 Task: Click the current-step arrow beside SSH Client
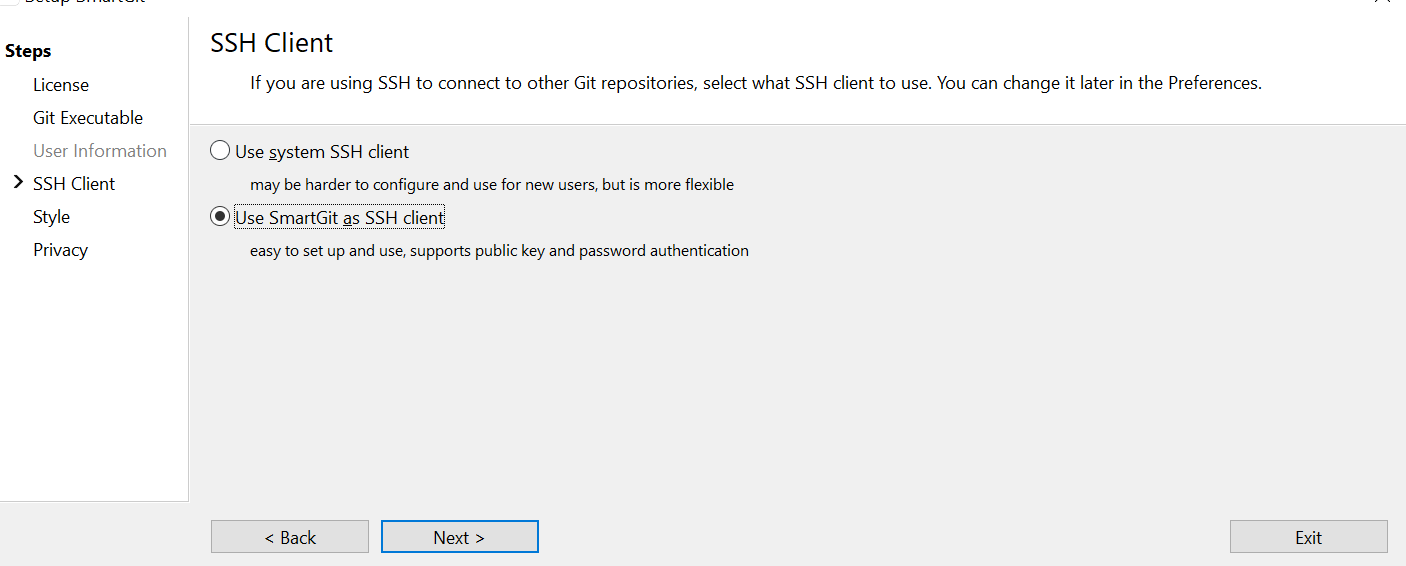(17, 183)
